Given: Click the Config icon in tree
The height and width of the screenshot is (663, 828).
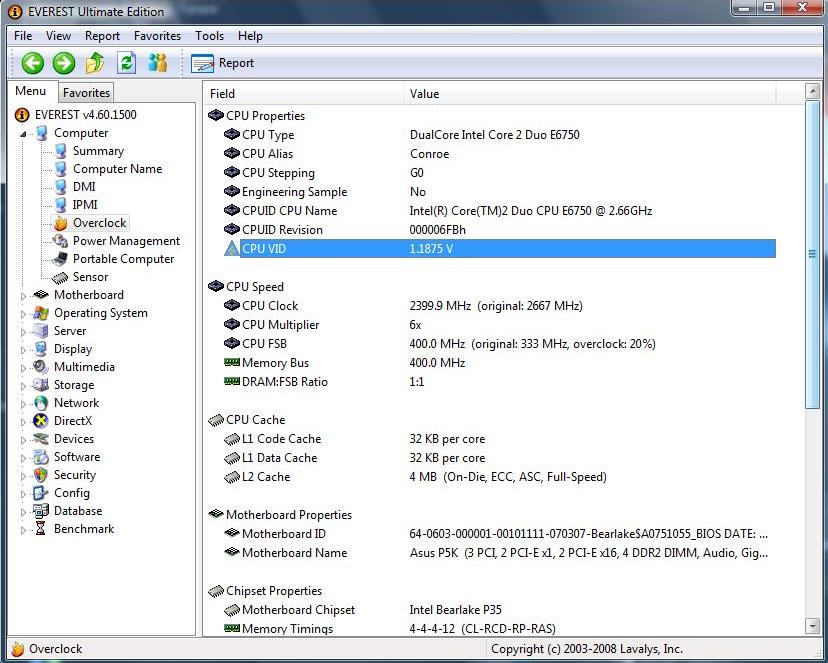Looking at the screenshot, I should tap(41, 493).
